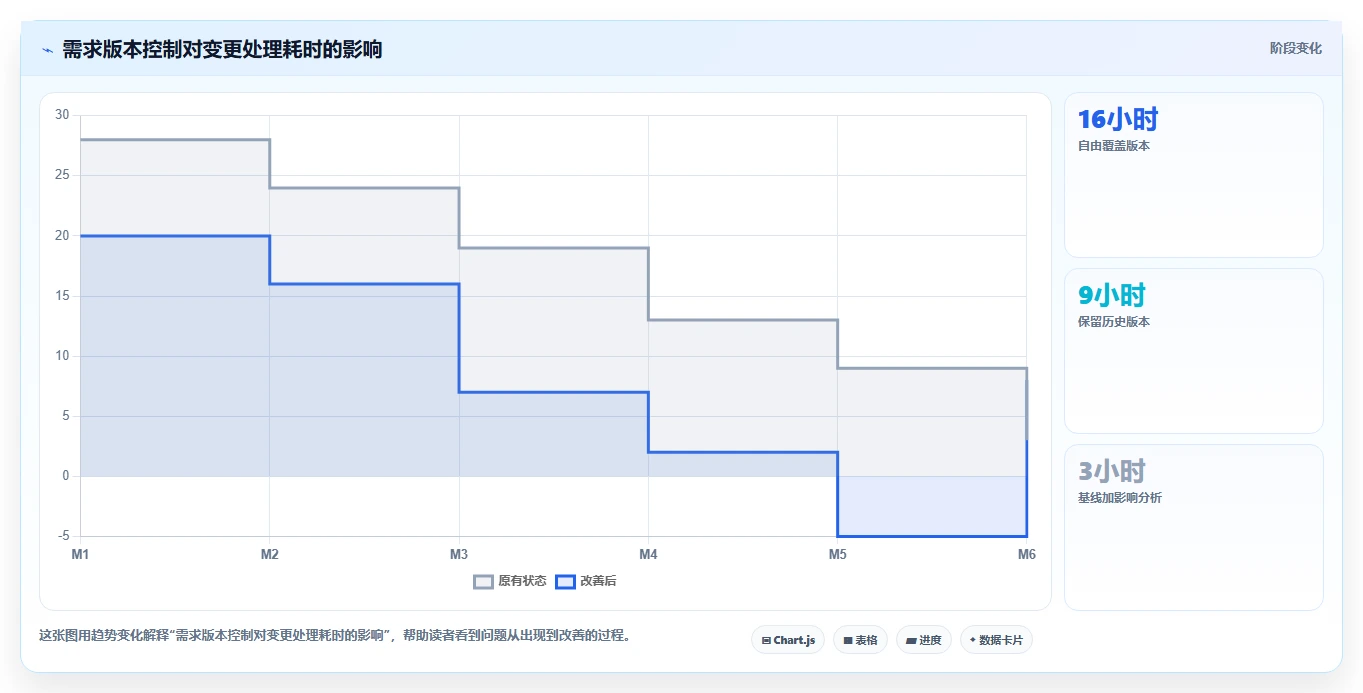This screenshot has height=693, width=1363.
Task: Toggle the 改善后 legend series
Action: coord(586,581)
